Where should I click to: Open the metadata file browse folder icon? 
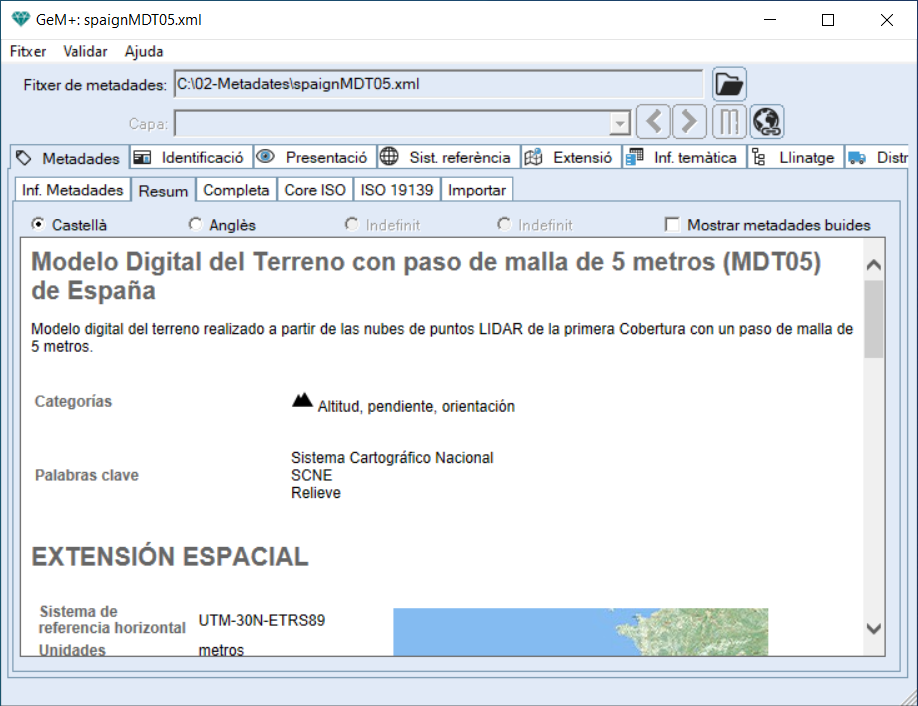point(729,84)
